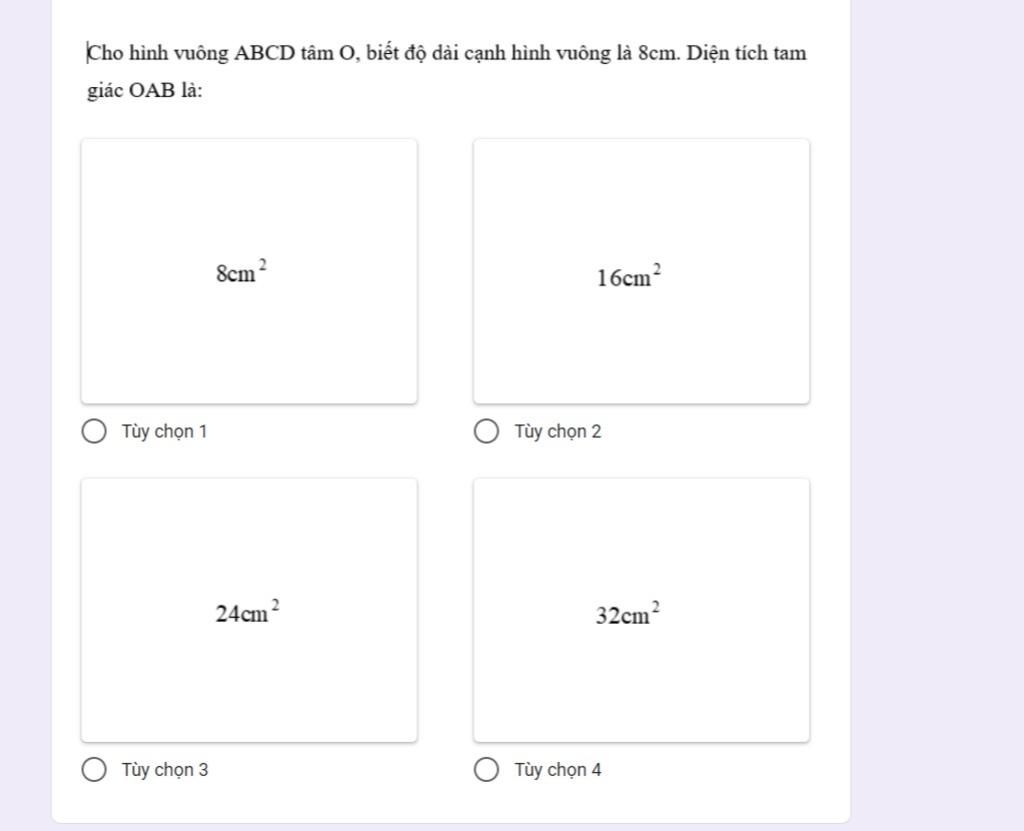The image size is (1024, 831).
Task: Click the 'Tùy chọn 4' label text
Action: click(557, 770)
